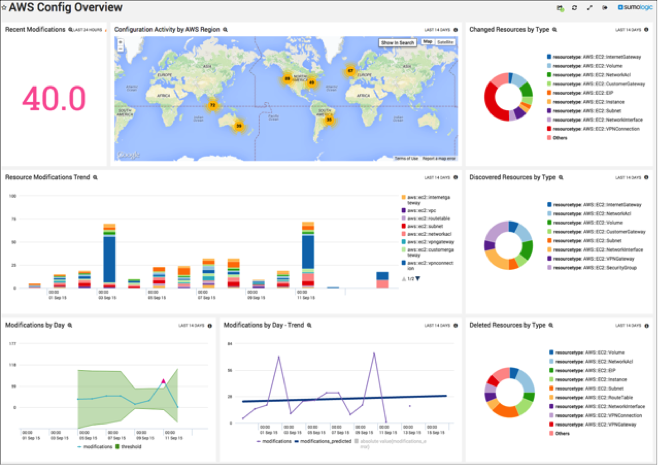Toggle aws::ec2::routetable series in trend legend
This screenshot has width=658, height=465.
point(426,218)
